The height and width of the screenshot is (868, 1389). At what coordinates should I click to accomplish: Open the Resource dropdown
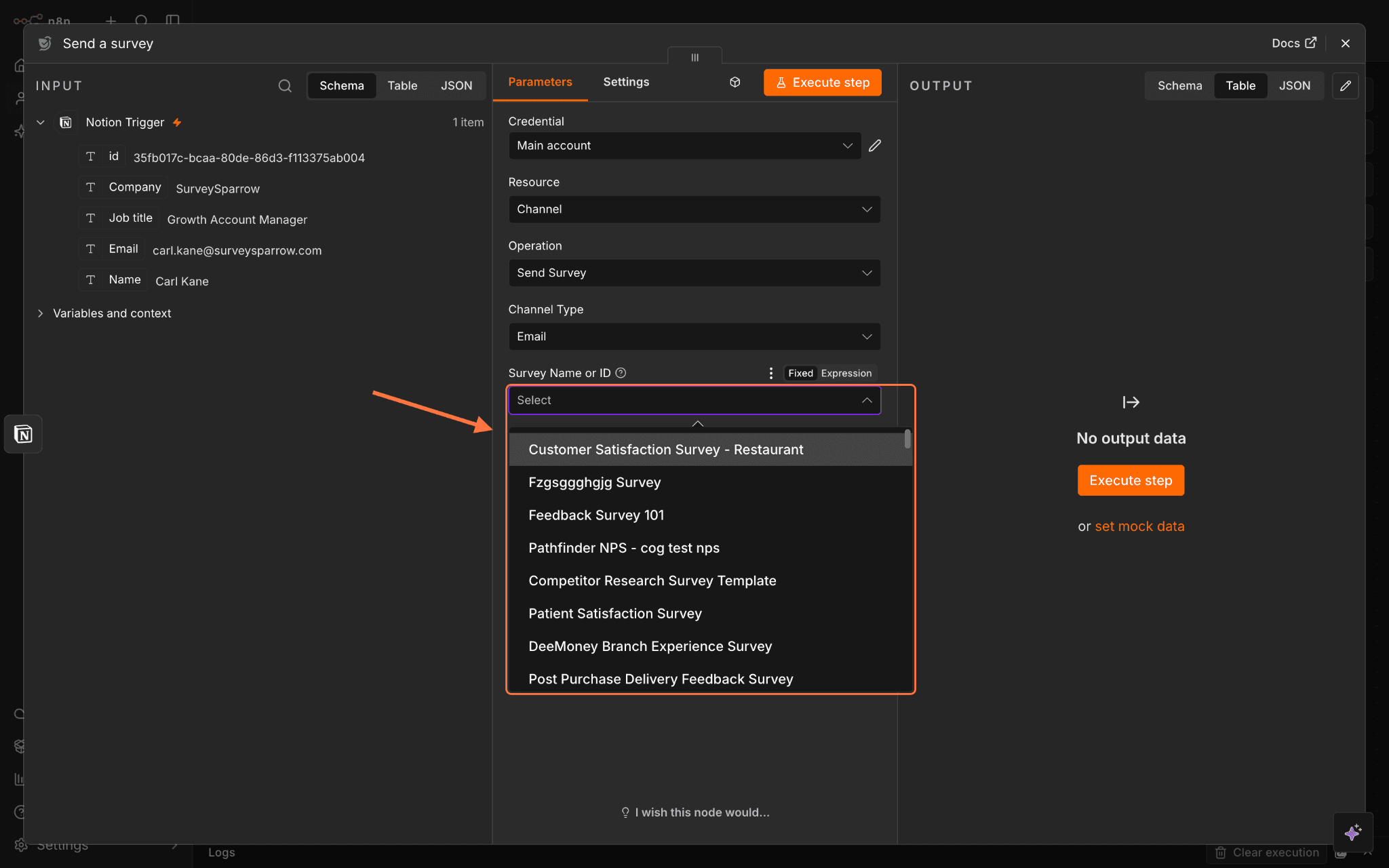pos(694,210)
